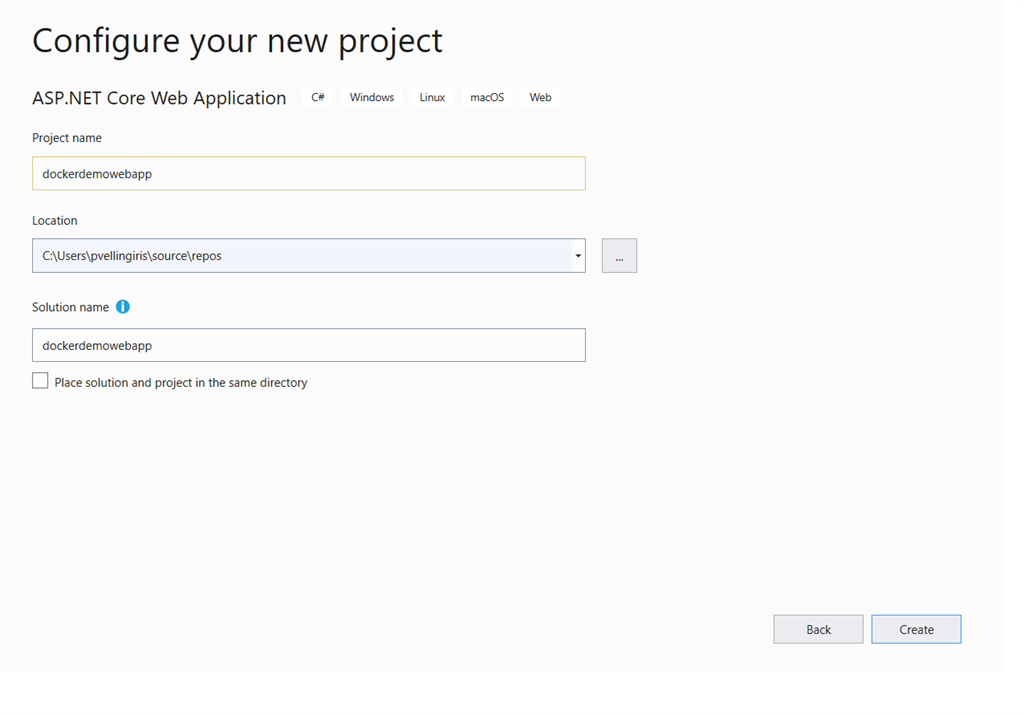The height and width of the screenshot is (715, 1024).
Task: Click the macOS platform tag
Action: coord(486,97)
